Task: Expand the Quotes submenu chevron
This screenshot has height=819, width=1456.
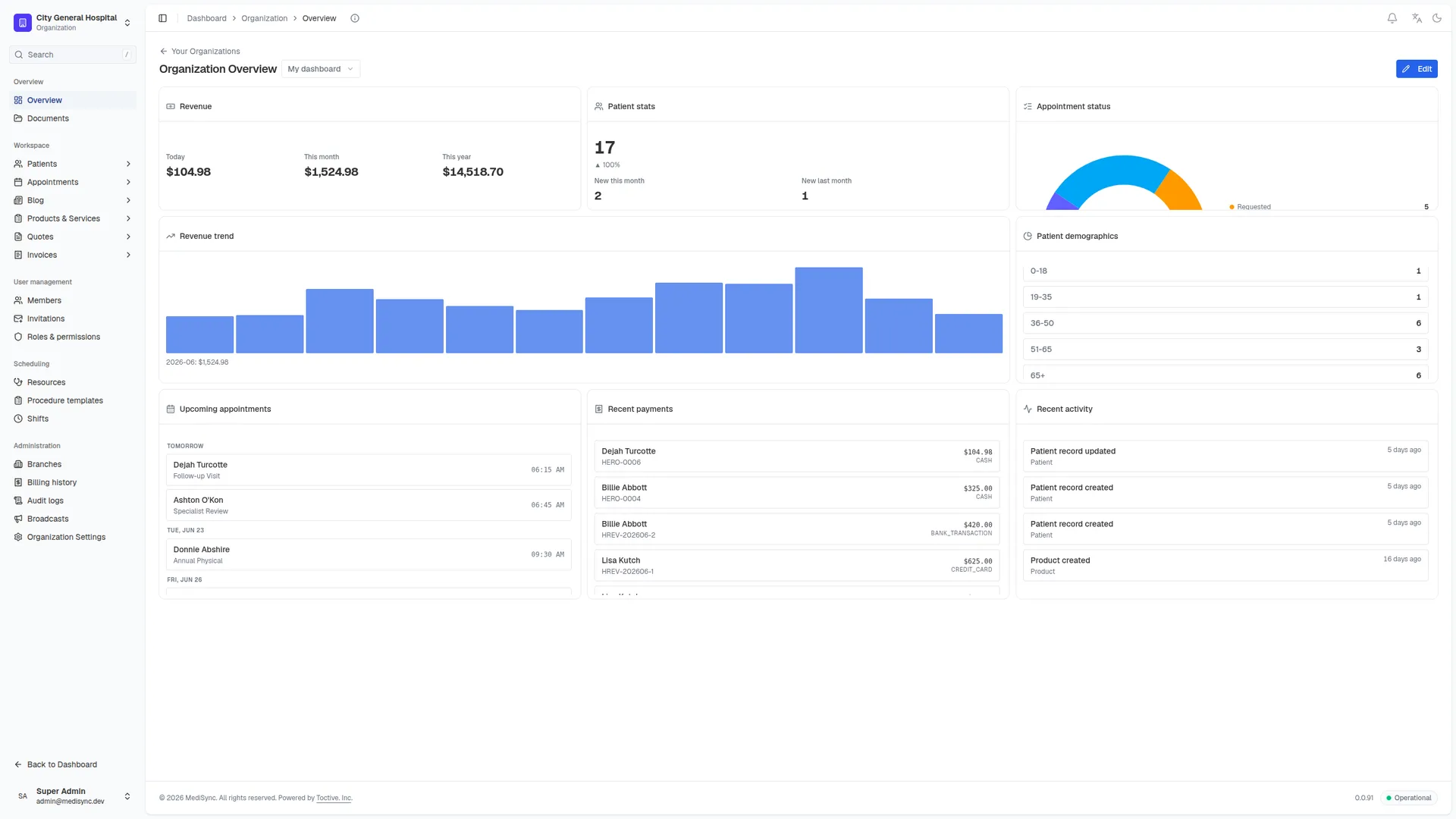Action: pyautogui.click(x=128, y=237)
